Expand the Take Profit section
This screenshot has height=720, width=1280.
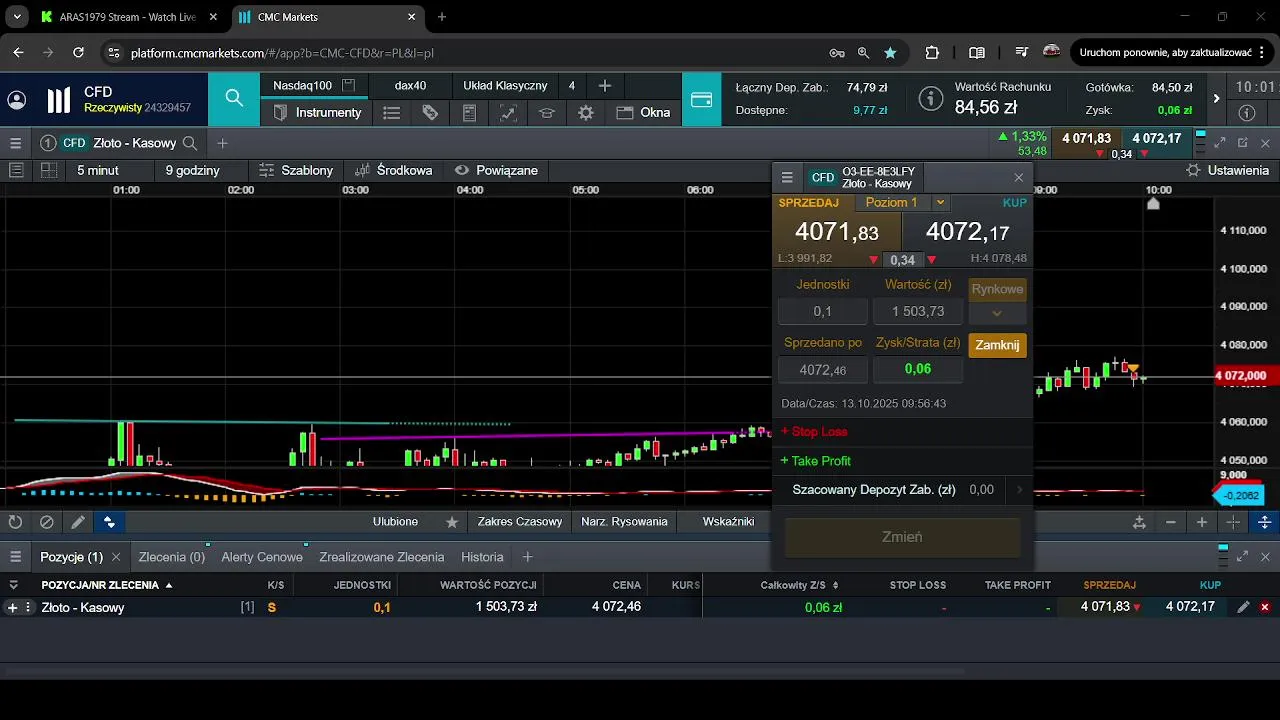tap(816, 461)
